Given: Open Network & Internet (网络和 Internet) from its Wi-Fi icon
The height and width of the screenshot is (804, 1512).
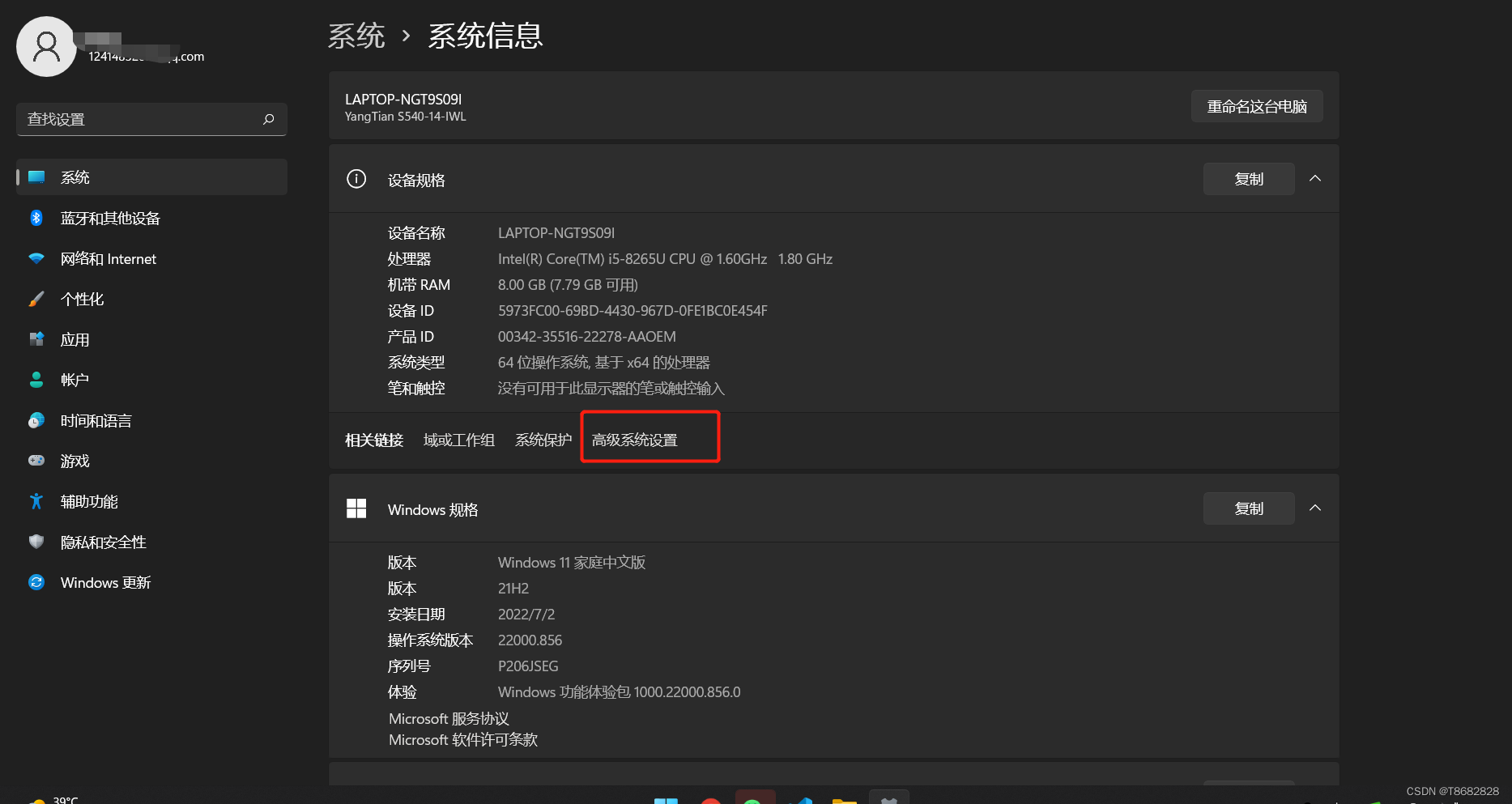Looking at the screenshot, I should (36, 258).
